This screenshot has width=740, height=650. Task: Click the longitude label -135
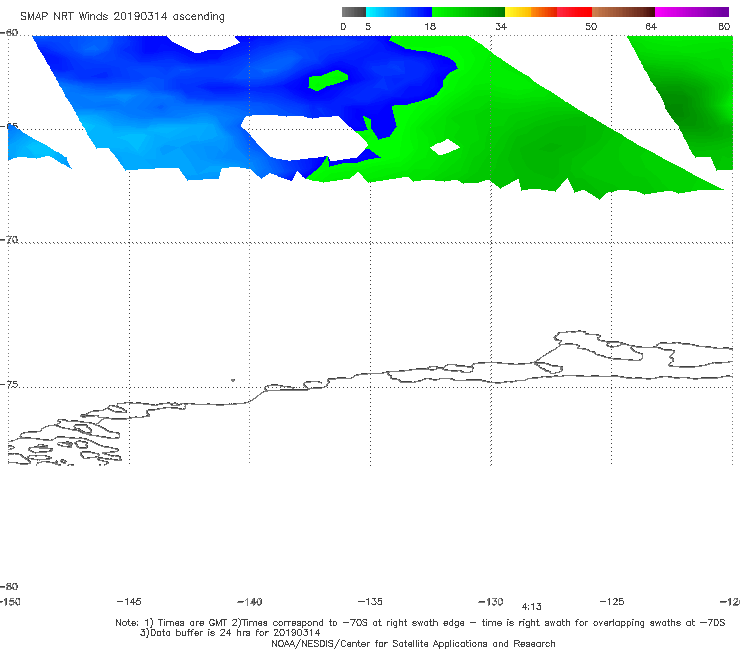click(370, 601)
